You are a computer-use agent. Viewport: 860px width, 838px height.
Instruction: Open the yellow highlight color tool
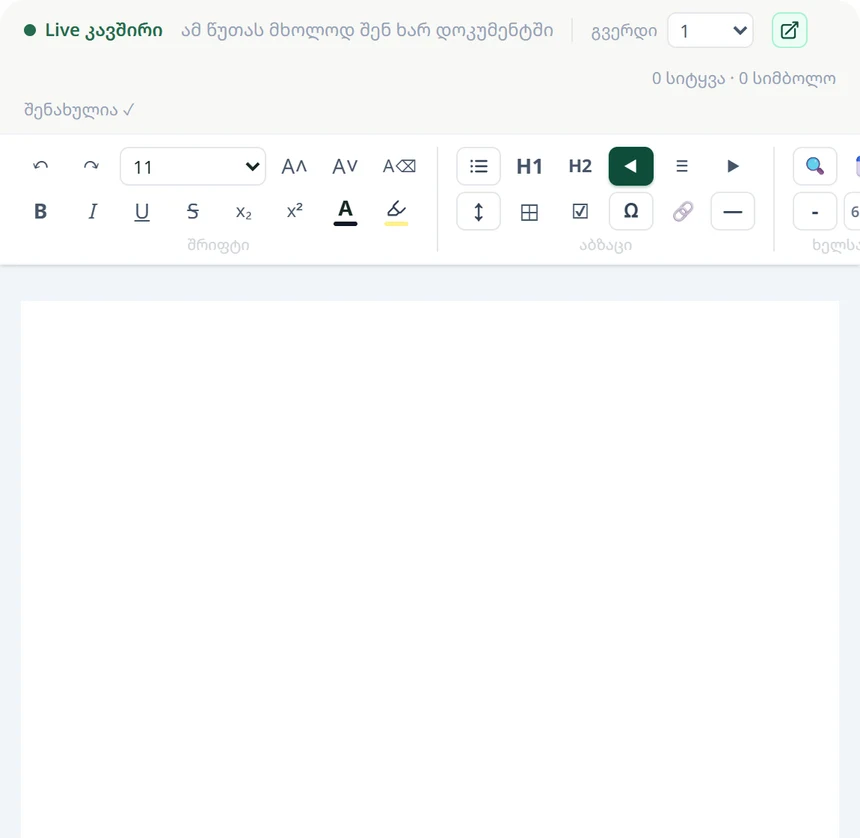click(x=396, y=211)
